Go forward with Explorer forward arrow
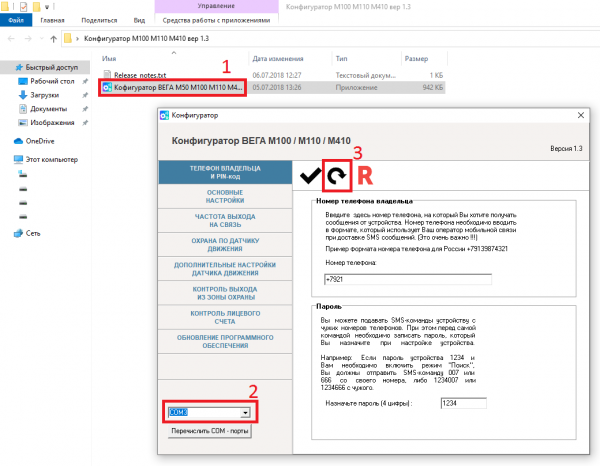 (28, 39)
